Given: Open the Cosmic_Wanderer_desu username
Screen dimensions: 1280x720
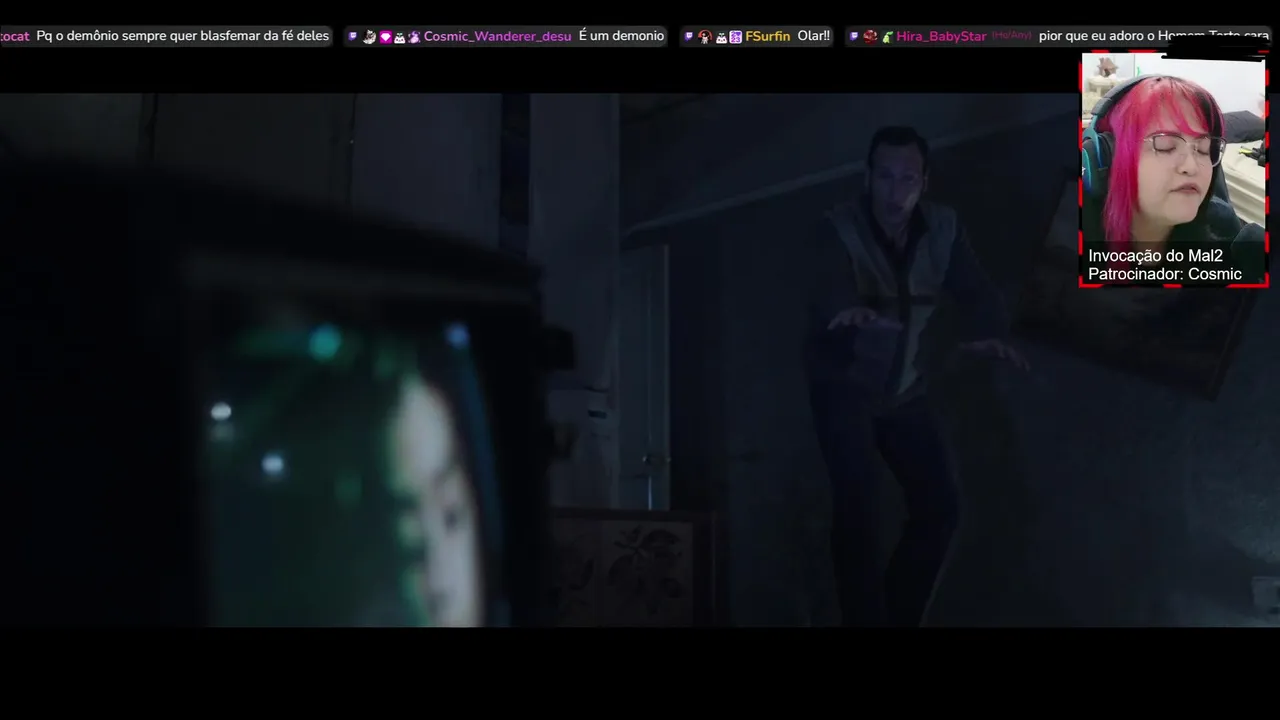Looking at the screenshot, I should (497, 36).
